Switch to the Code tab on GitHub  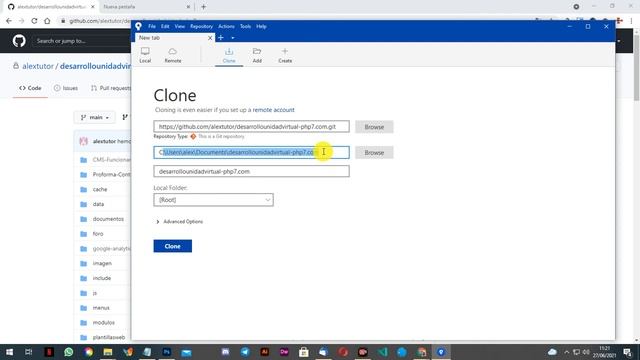click(x=30, y=88)
